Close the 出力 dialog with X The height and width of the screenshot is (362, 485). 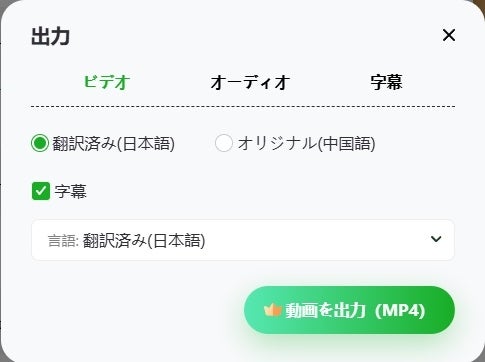tap(449, 35)
